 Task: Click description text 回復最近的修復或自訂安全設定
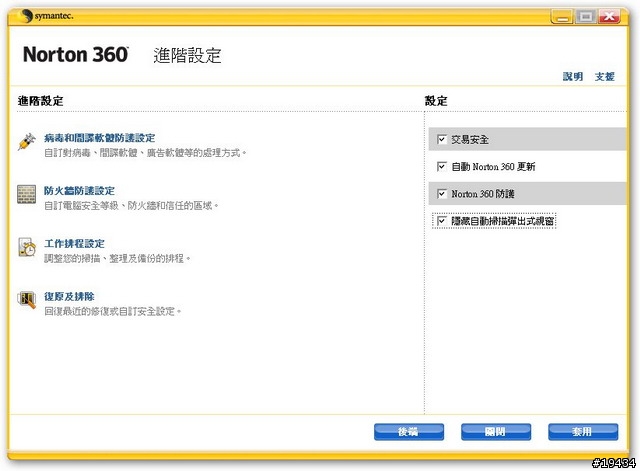113,311
